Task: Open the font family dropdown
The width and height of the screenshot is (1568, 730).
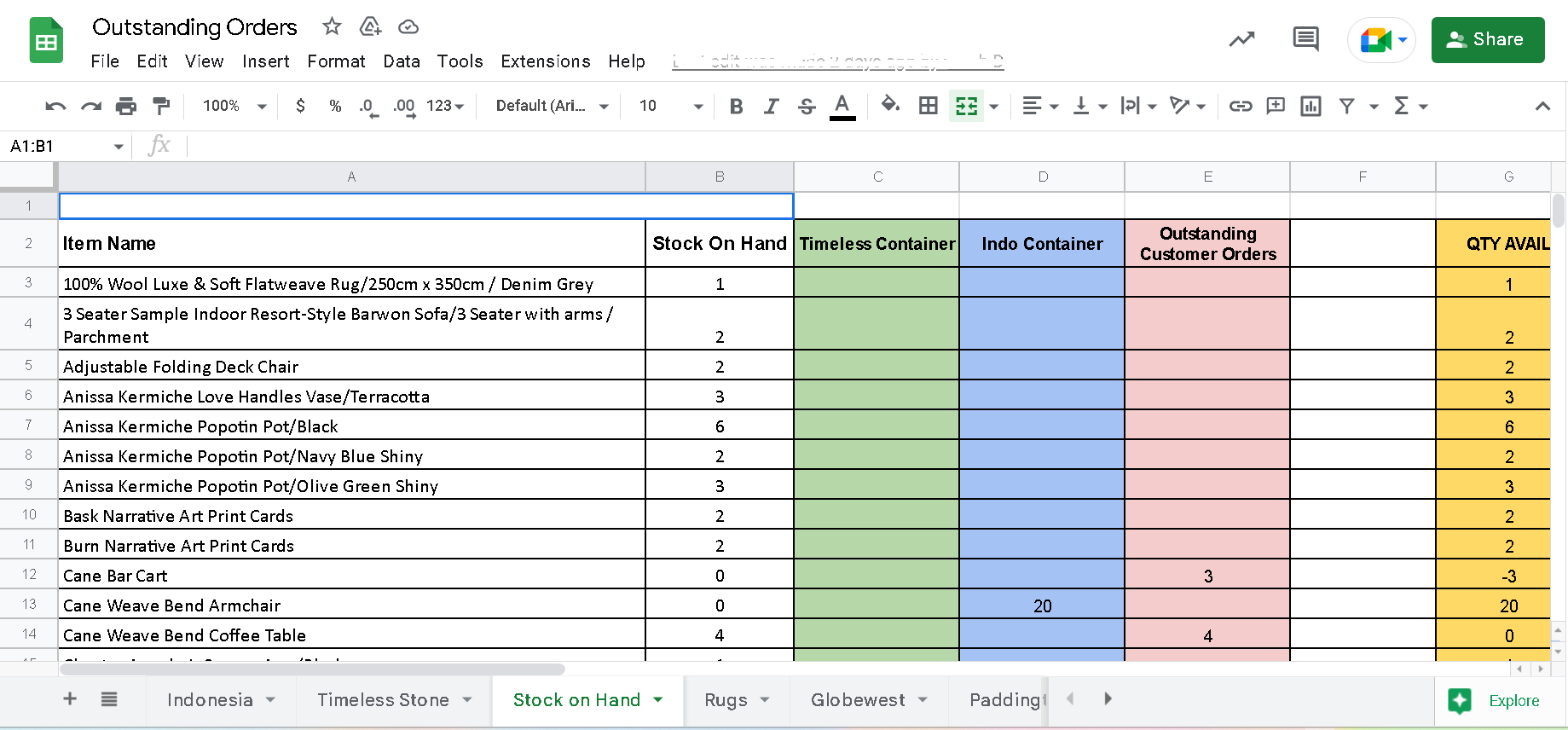Action: 552,106
